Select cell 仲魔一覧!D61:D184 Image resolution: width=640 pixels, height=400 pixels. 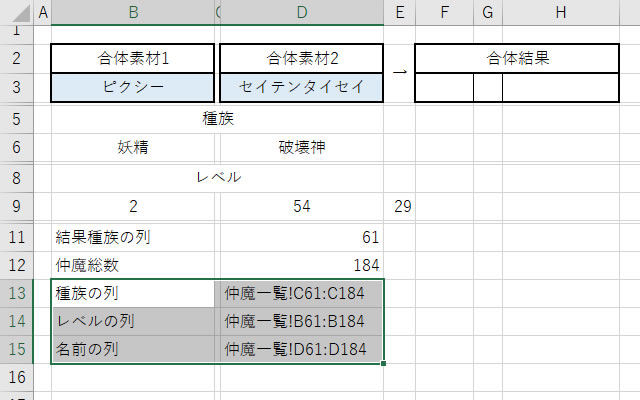click(302, 349)
